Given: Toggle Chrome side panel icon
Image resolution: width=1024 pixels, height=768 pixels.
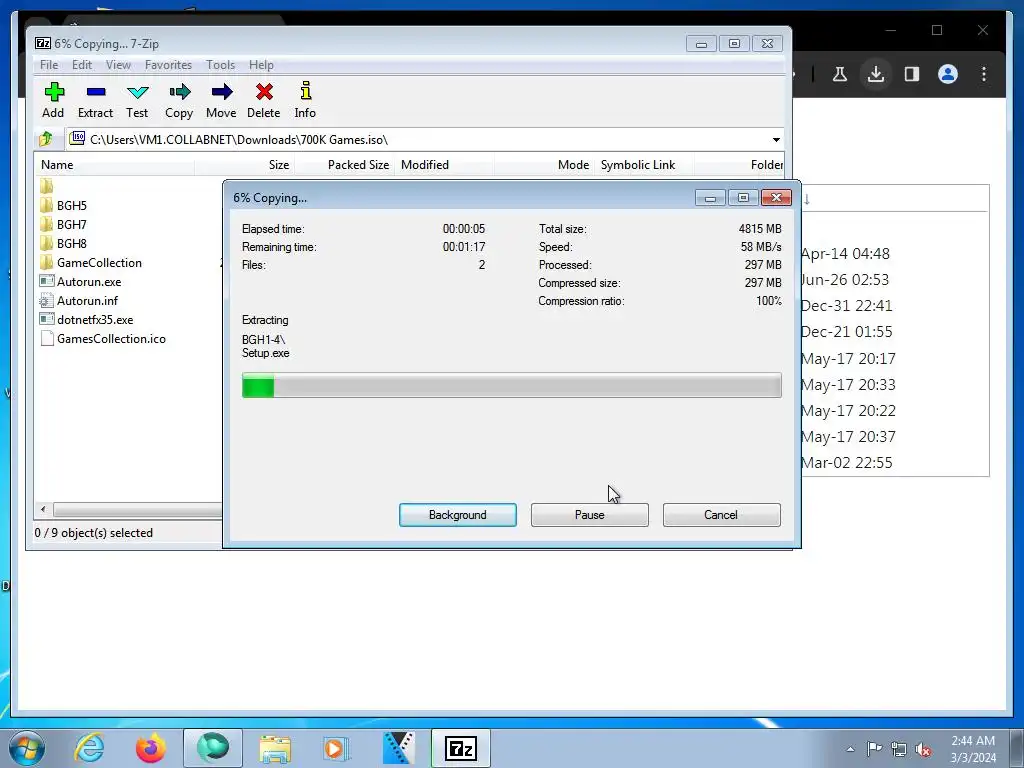Looking at the screenshot, I should click(912, 74).
